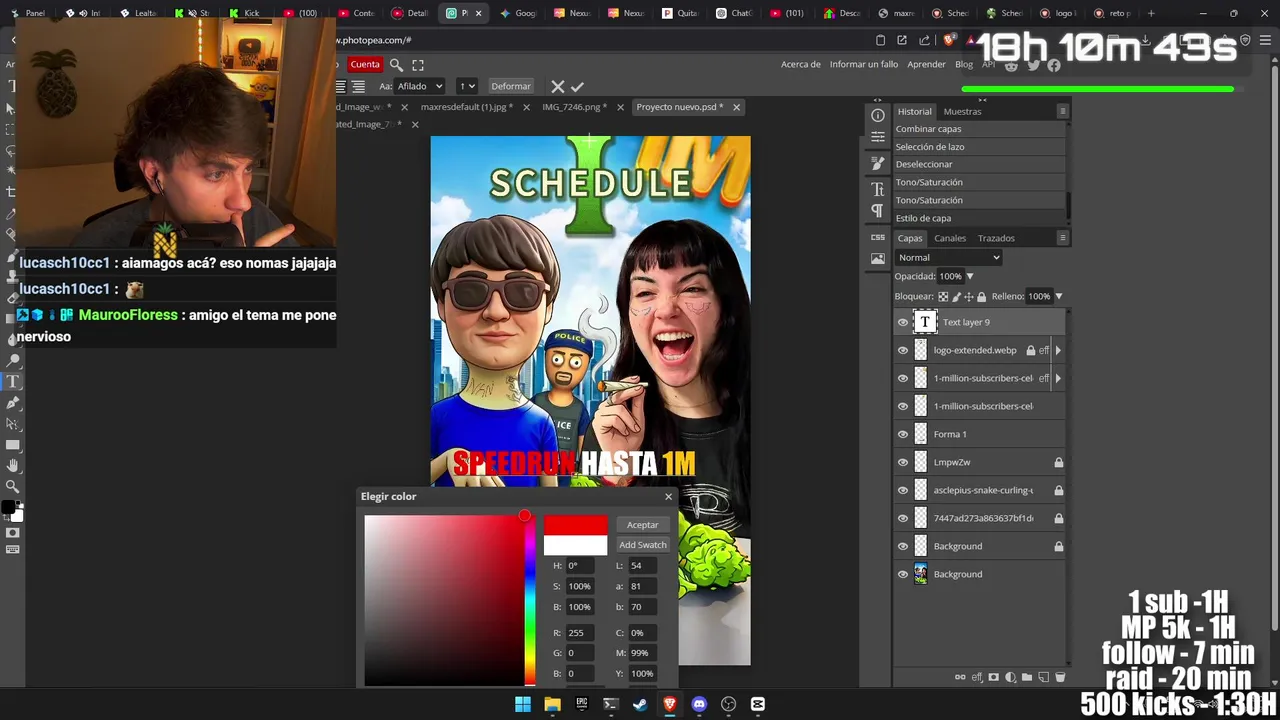Switch to the Trazados tab
The width and height of the screenshot is (1280, 720).
pyautogui.click(x=996, y=238)
